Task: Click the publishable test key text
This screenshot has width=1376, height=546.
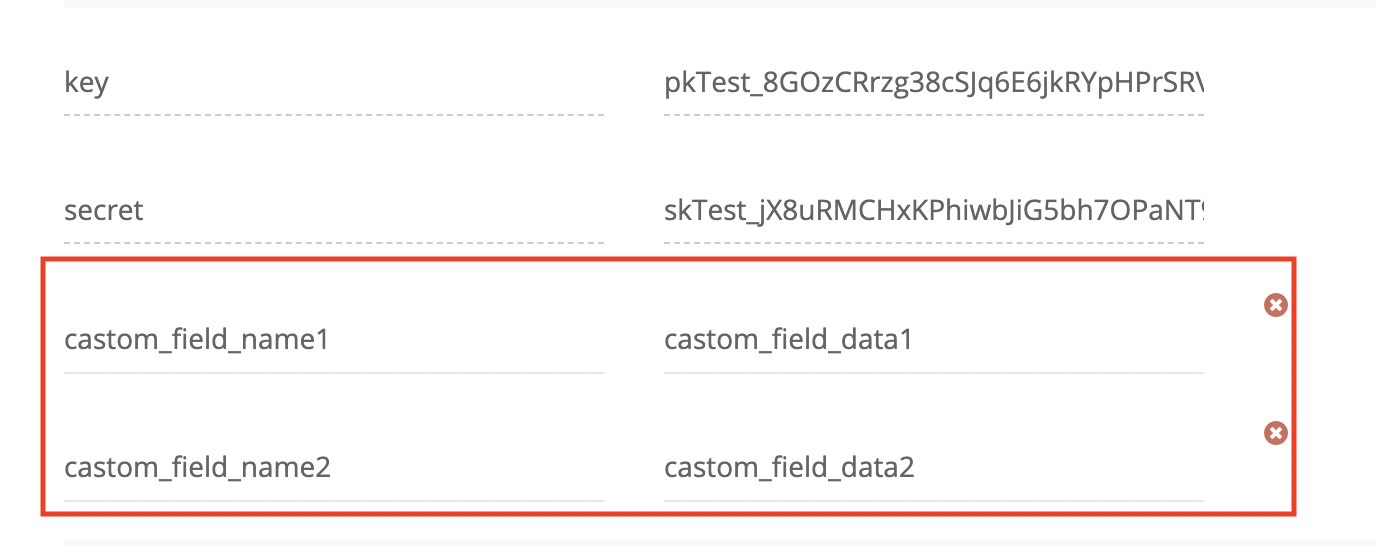Action: (x=934, y=83)
